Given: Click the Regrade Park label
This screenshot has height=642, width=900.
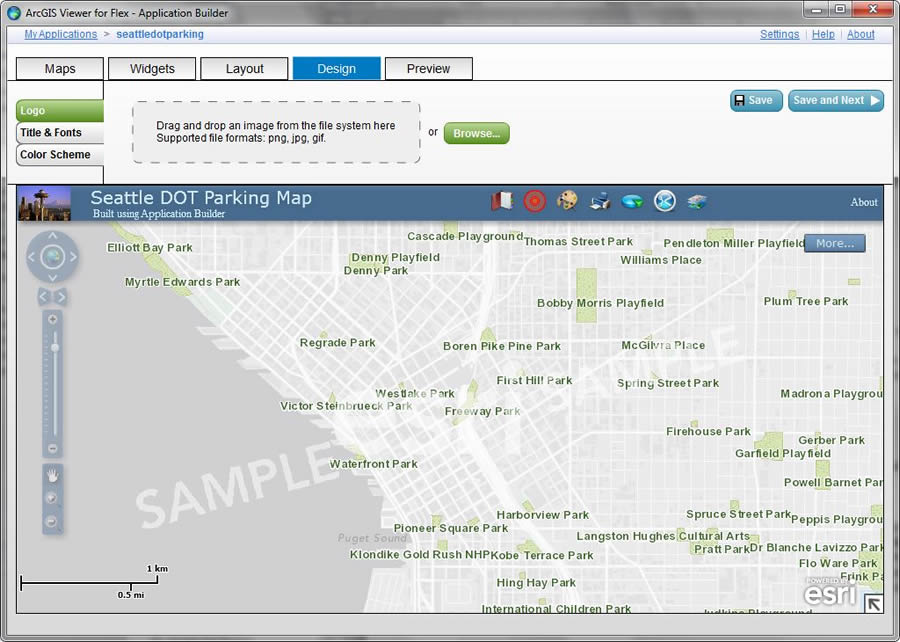Looking at the screenshot, I should pos(338,343).
